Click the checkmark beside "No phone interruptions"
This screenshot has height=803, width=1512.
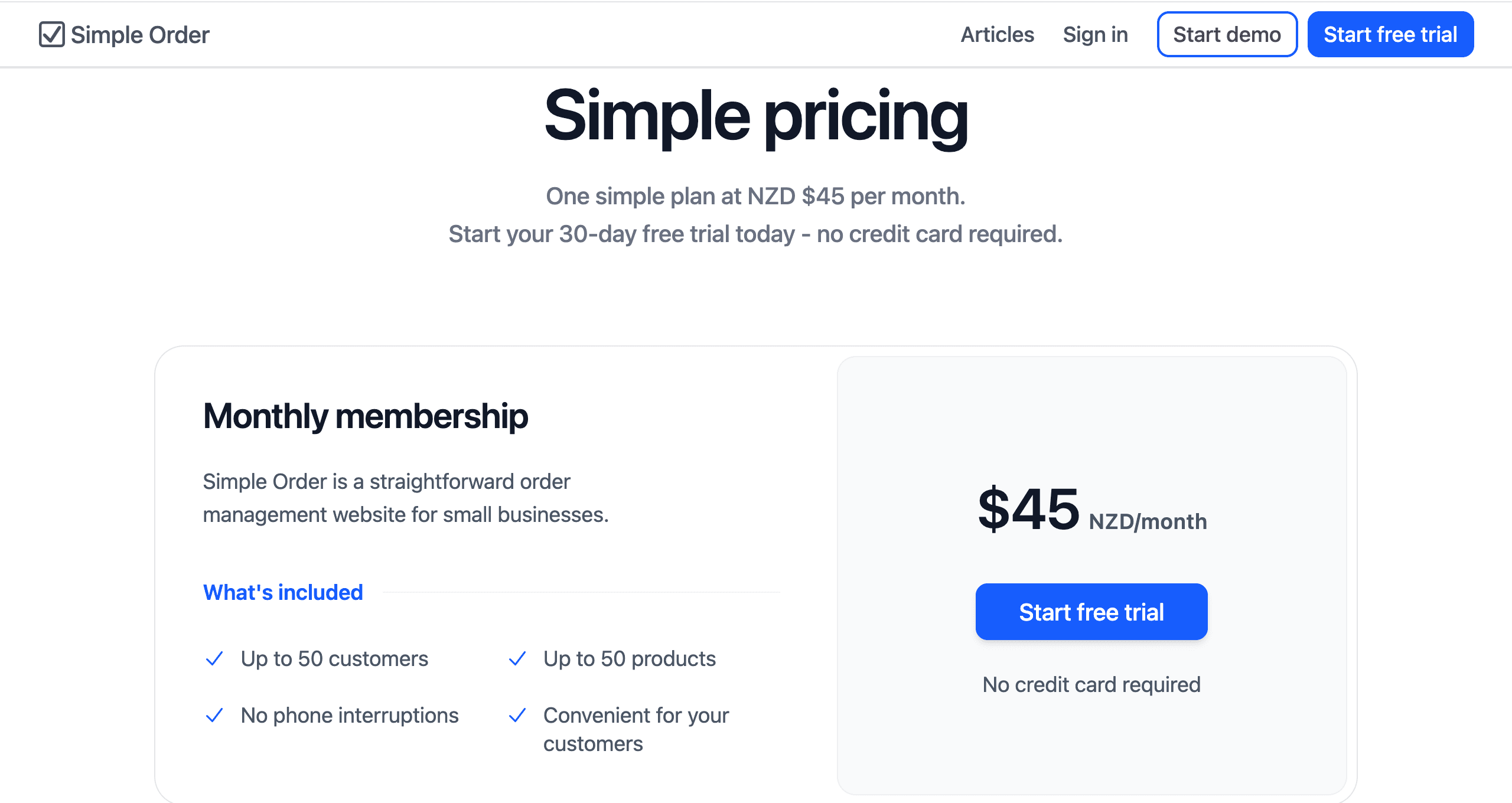click(214, 715)
